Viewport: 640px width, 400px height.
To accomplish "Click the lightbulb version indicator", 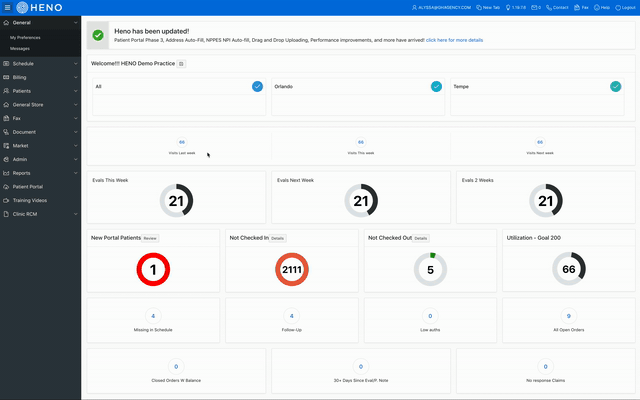I will point(516,7).
